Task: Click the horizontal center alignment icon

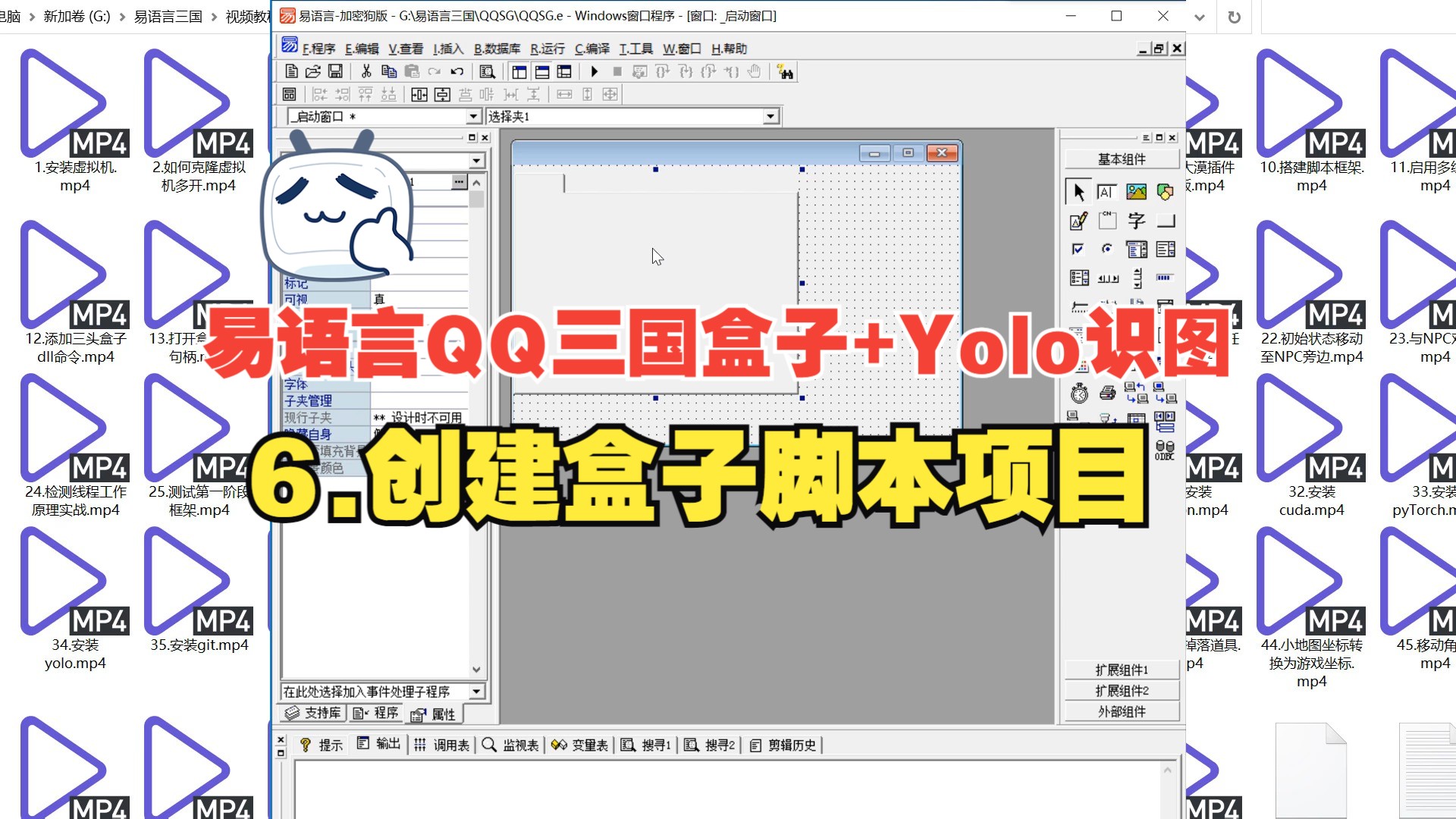Action: tap(419, 94)
